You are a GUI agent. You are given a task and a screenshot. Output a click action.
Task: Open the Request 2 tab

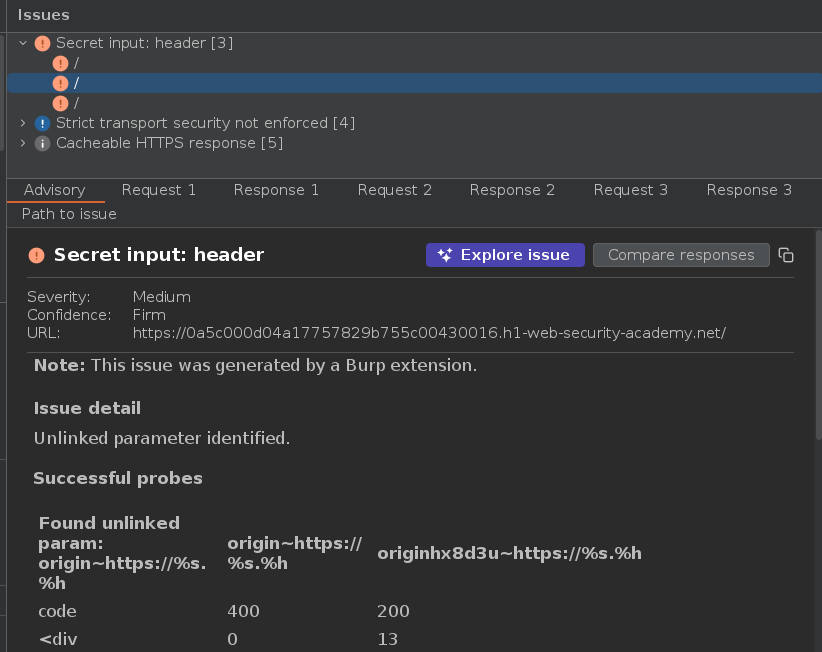click(x=395, y=190)
